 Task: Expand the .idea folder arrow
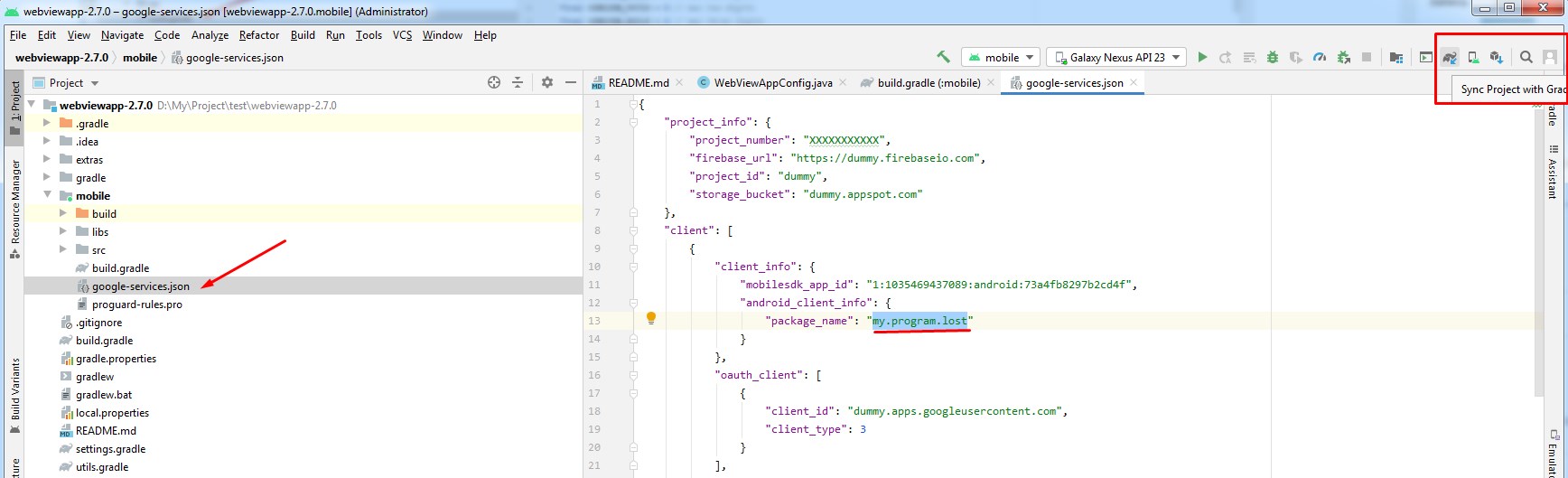pos(47,141)
